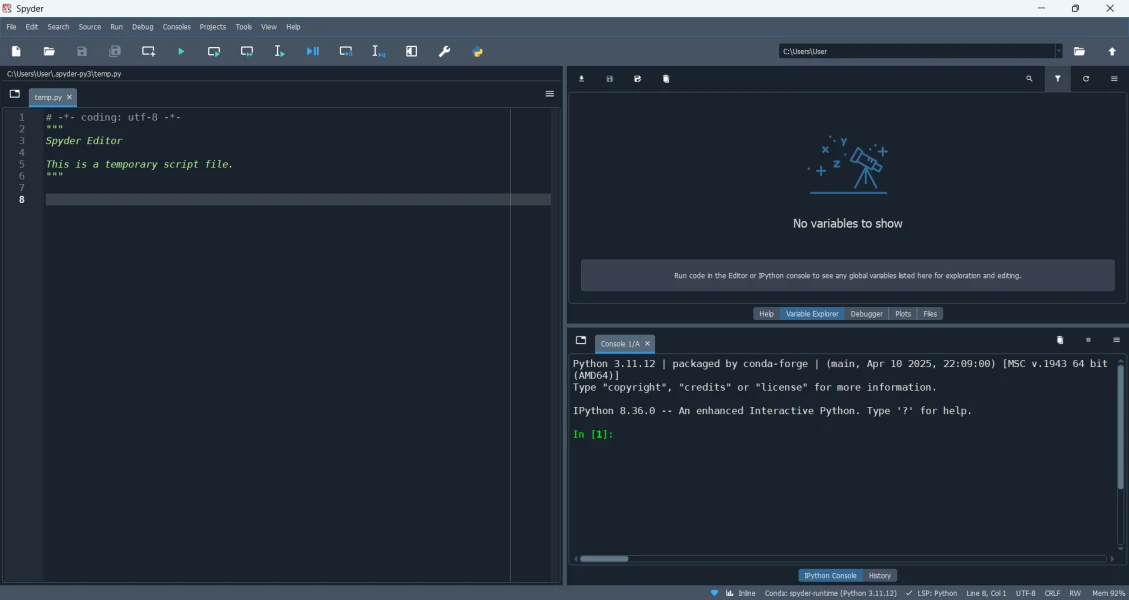Click the LSP: Python status indicator
The height and width of the screenshot is (600, 1129).
(932, 594)
